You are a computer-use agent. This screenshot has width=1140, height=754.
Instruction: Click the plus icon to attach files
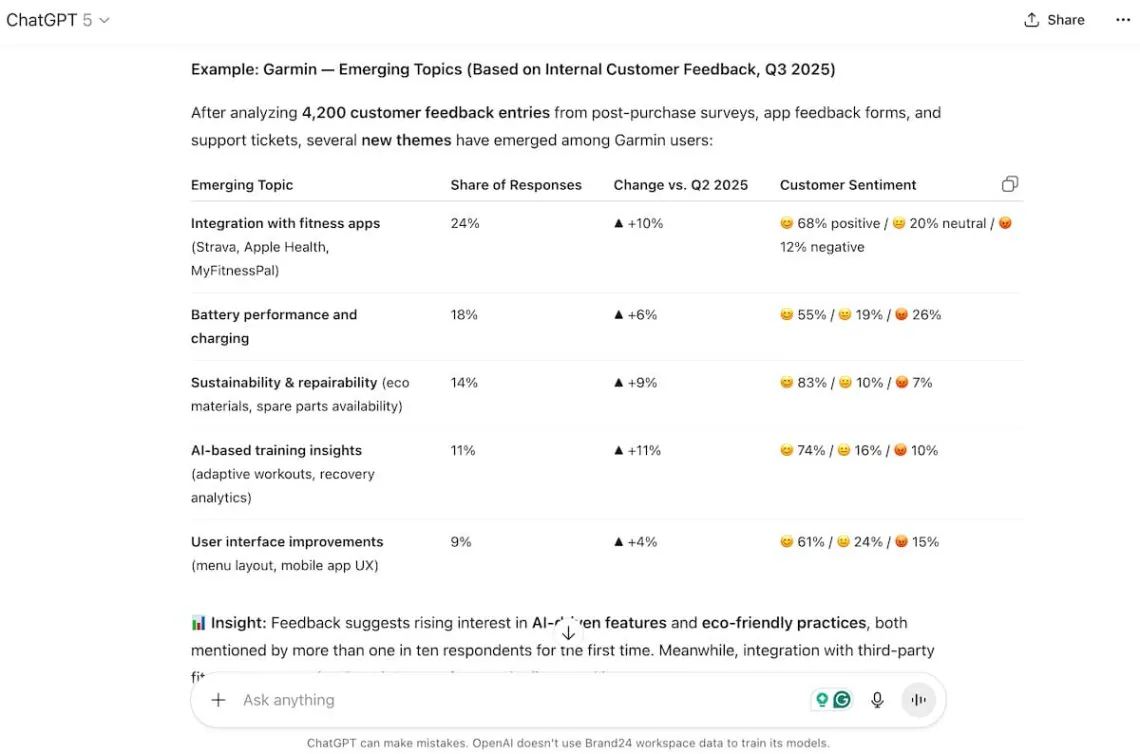(218, 700)
